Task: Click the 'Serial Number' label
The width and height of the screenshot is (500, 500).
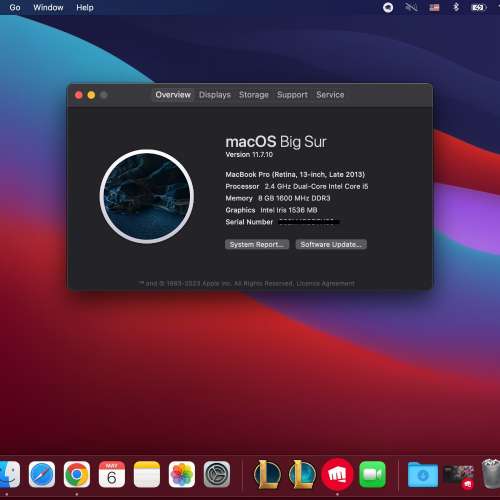Action: tap(249, 222)
